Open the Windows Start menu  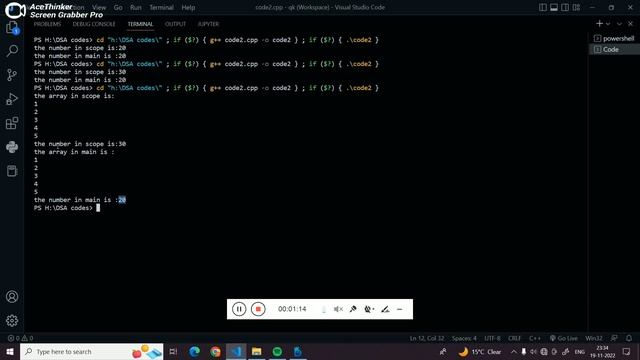click(x=10, y=351)
